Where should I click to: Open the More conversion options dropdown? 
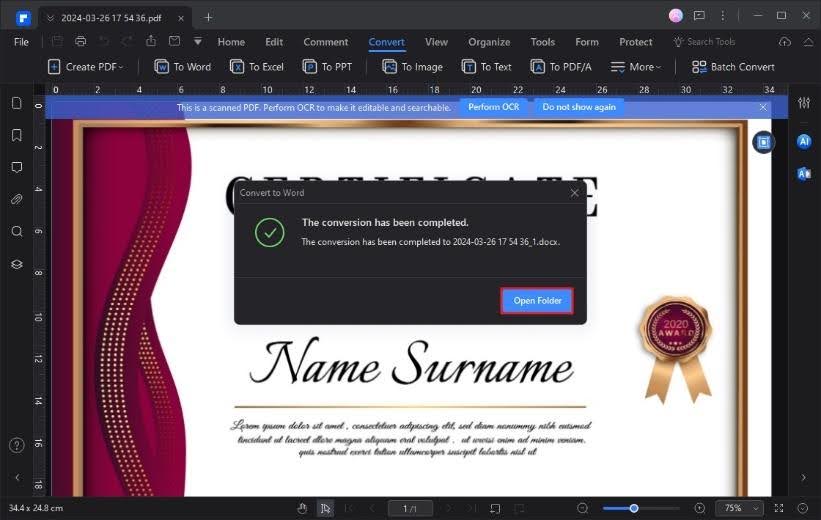[x=636, y=67]
